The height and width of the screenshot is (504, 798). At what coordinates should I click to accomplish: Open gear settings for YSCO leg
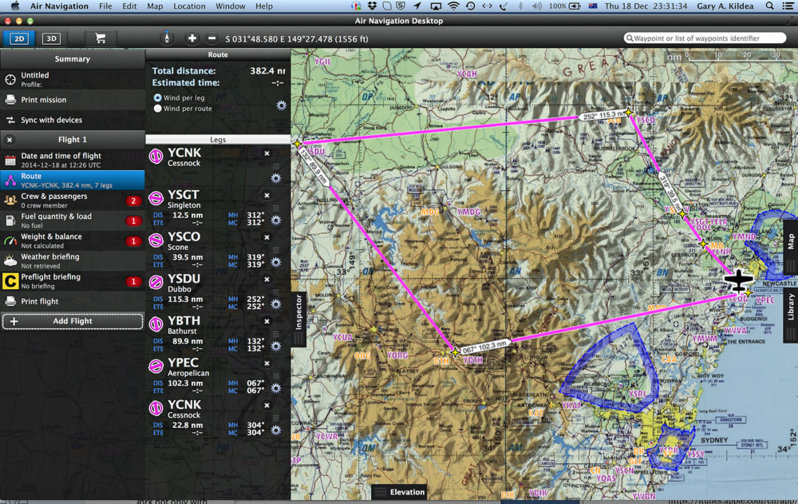coord(276,262)
